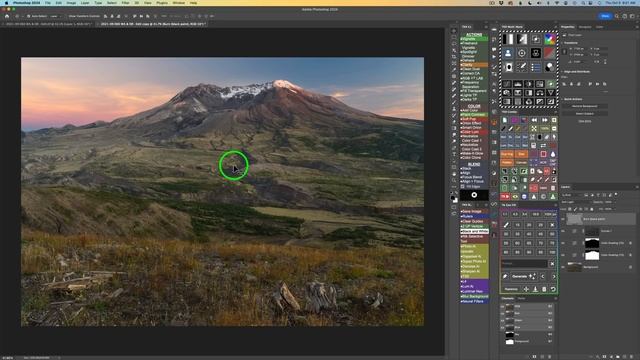Image resolution: width=640 pixels, height=360 pixels.
Task: Select the Rectangular Marquee tool
Action: 454,37
